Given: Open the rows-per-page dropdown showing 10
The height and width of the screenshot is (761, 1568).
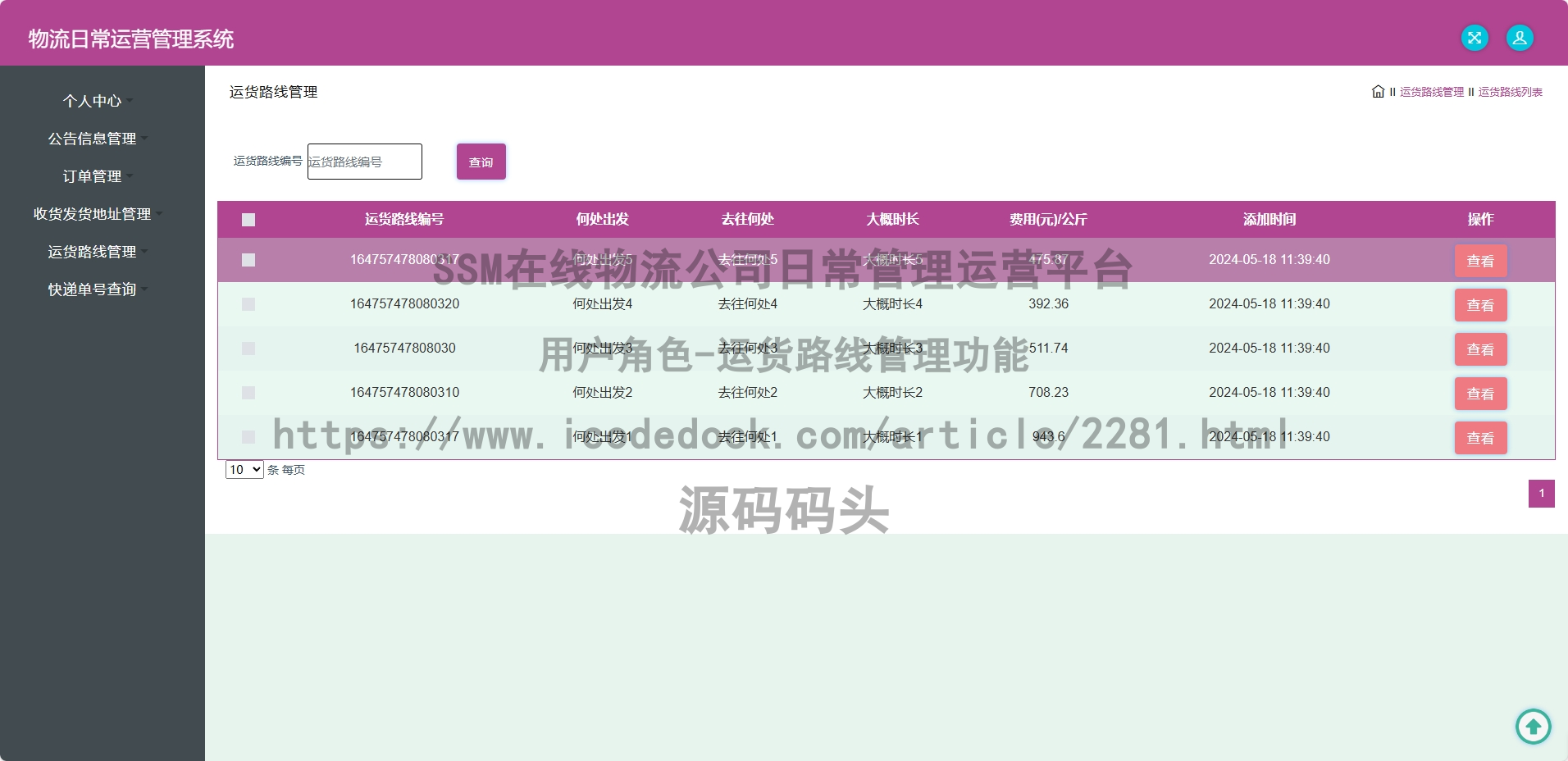Looking at the screenshot, I should tap(244, 469).
